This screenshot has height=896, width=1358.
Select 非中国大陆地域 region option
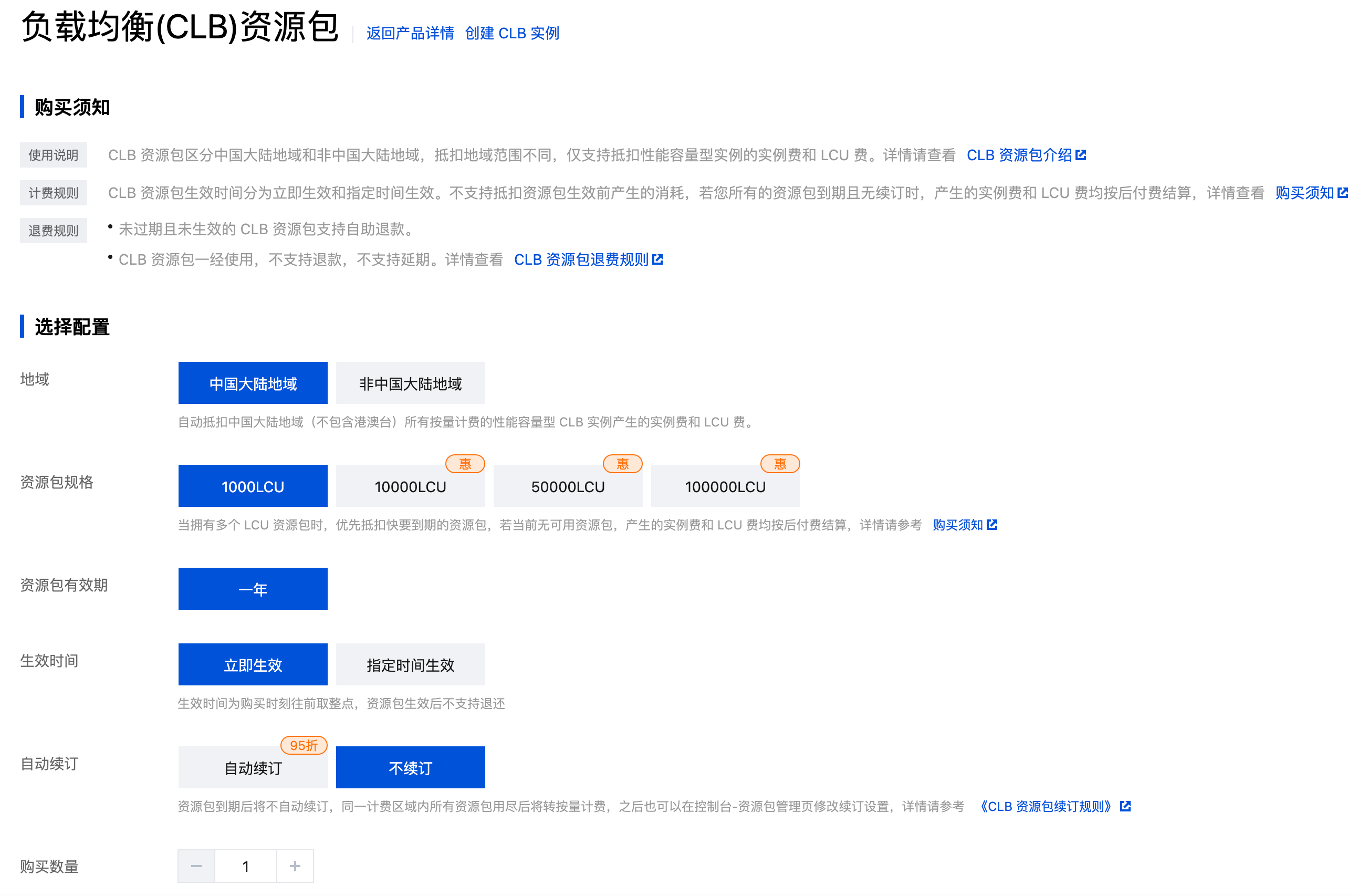pos(410,383)
